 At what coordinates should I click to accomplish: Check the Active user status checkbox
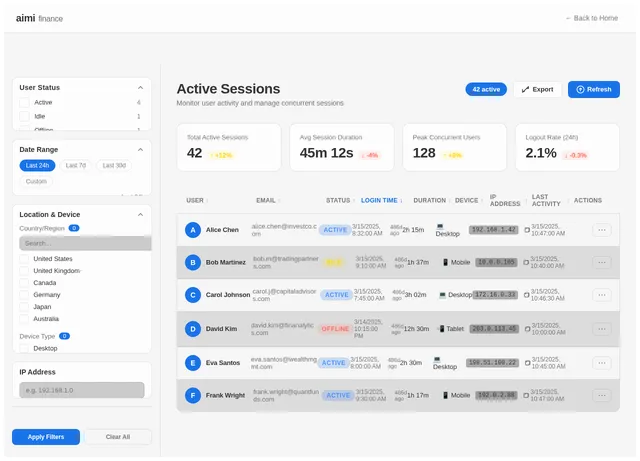[24, 102]
